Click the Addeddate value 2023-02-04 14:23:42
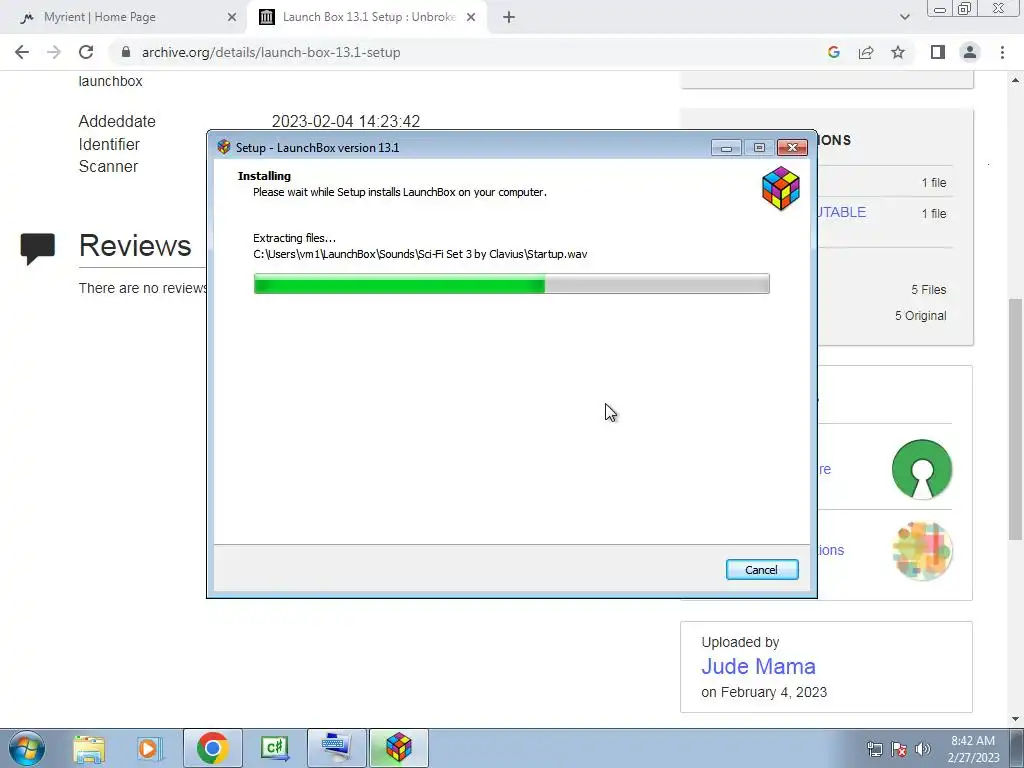This screenshot has width=1024, height=768. pos(345,121)
